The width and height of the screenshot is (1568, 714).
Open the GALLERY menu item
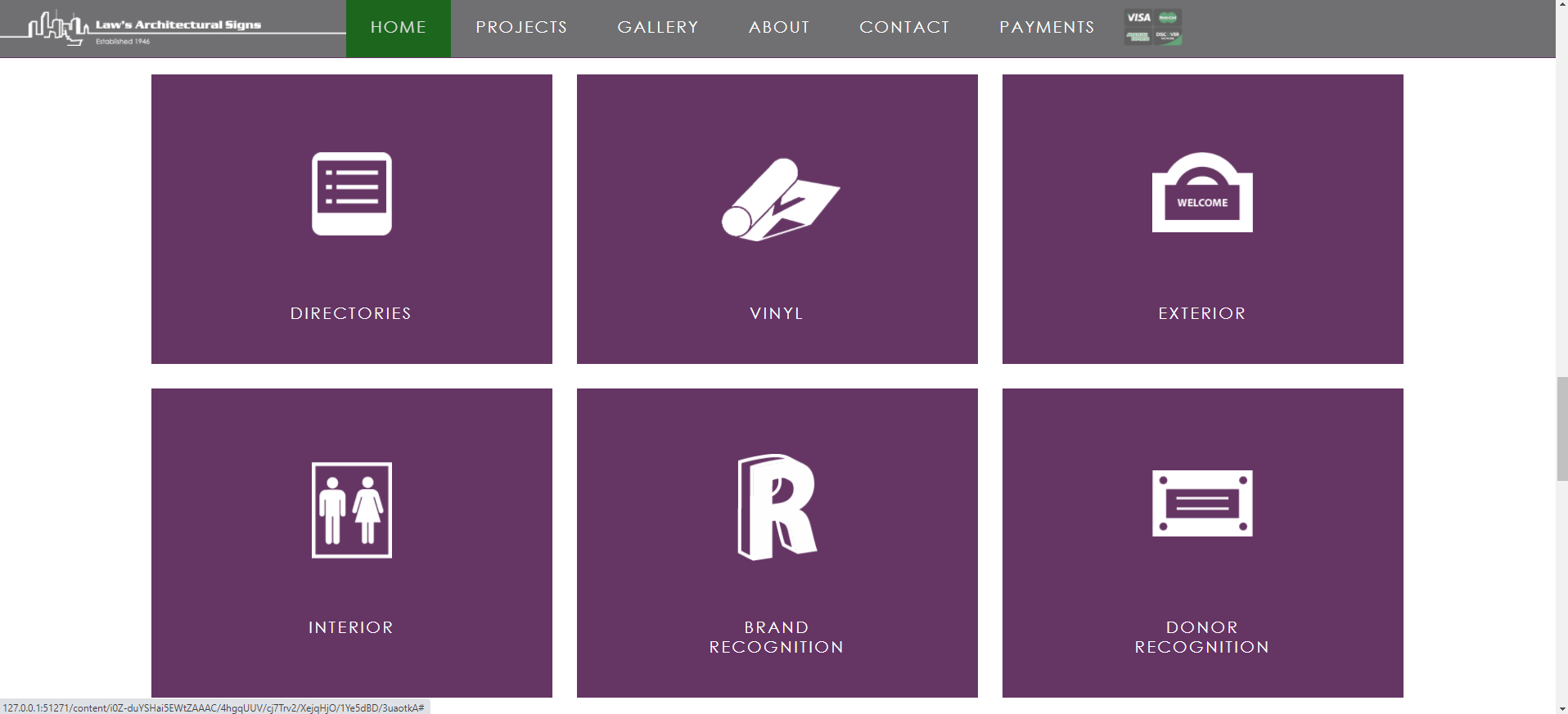point(658,28)
